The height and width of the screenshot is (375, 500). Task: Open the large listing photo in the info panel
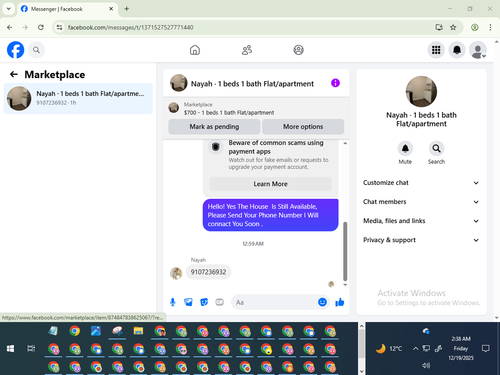pos(421,92)
